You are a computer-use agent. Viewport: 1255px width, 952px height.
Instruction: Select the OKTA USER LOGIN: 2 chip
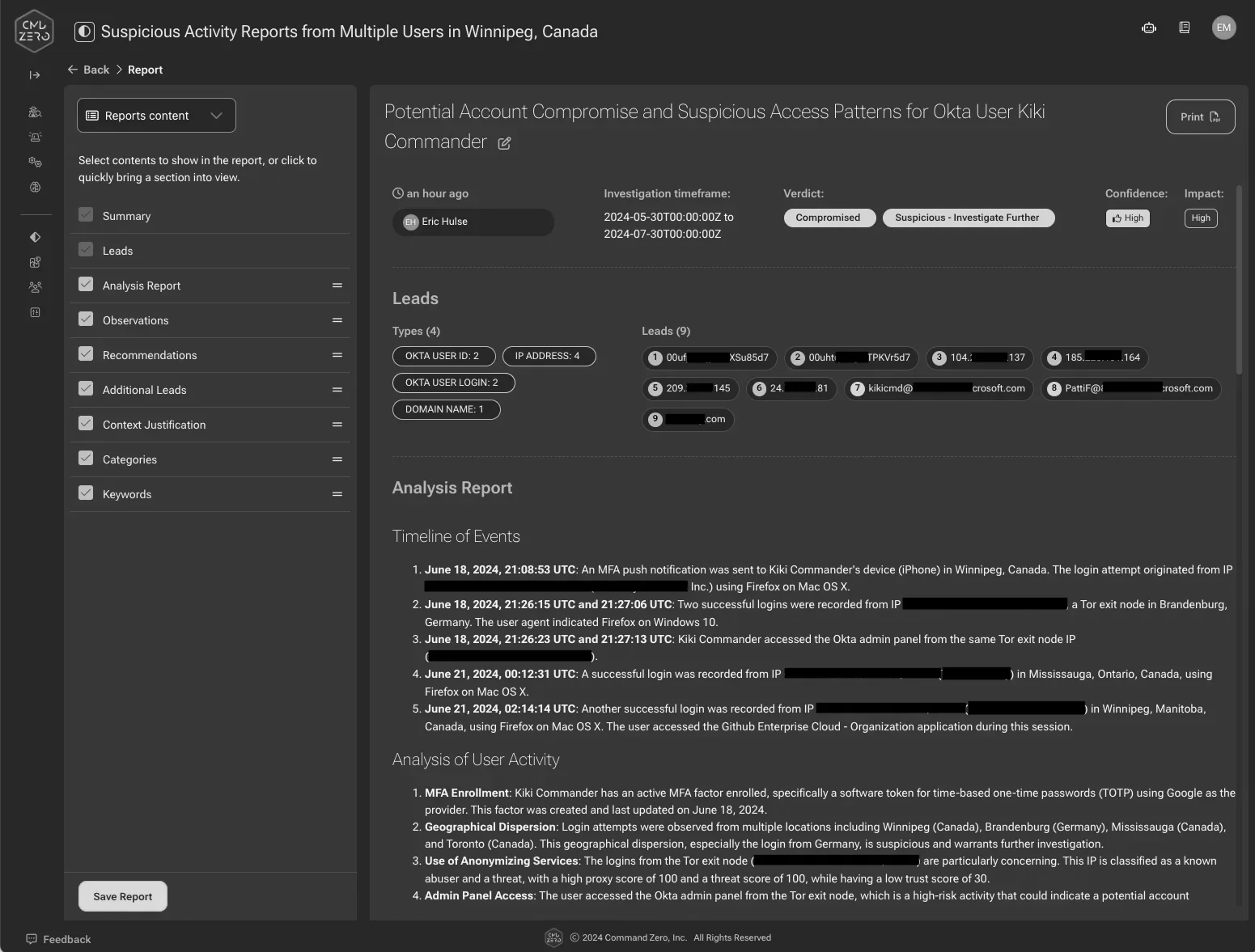coord(453,383)
